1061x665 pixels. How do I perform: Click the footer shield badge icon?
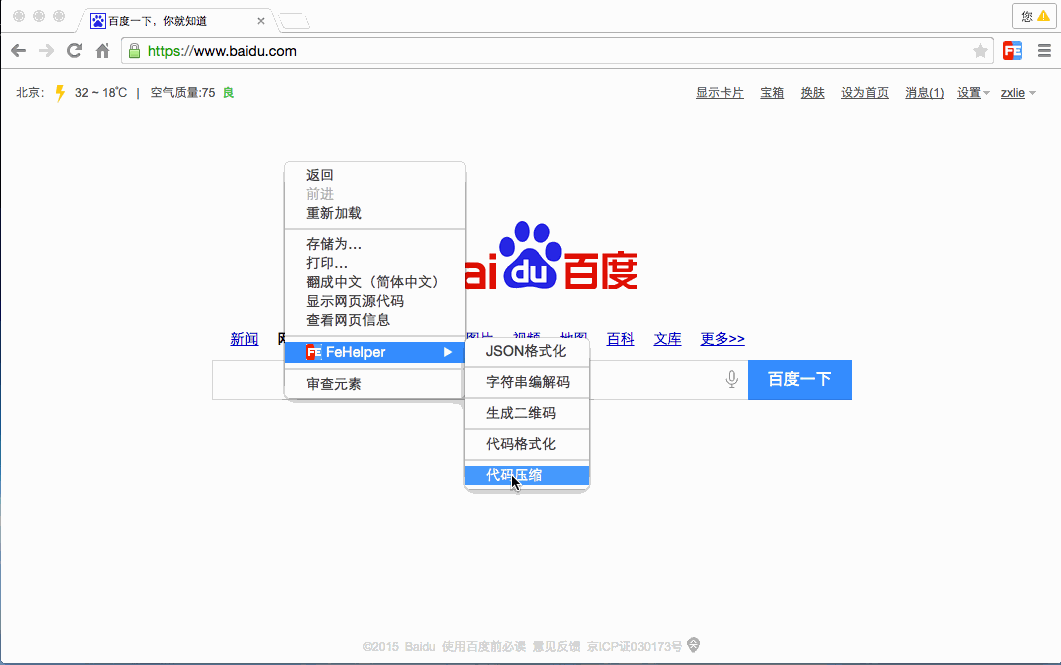pyautogui.click(x=694, y=645)
